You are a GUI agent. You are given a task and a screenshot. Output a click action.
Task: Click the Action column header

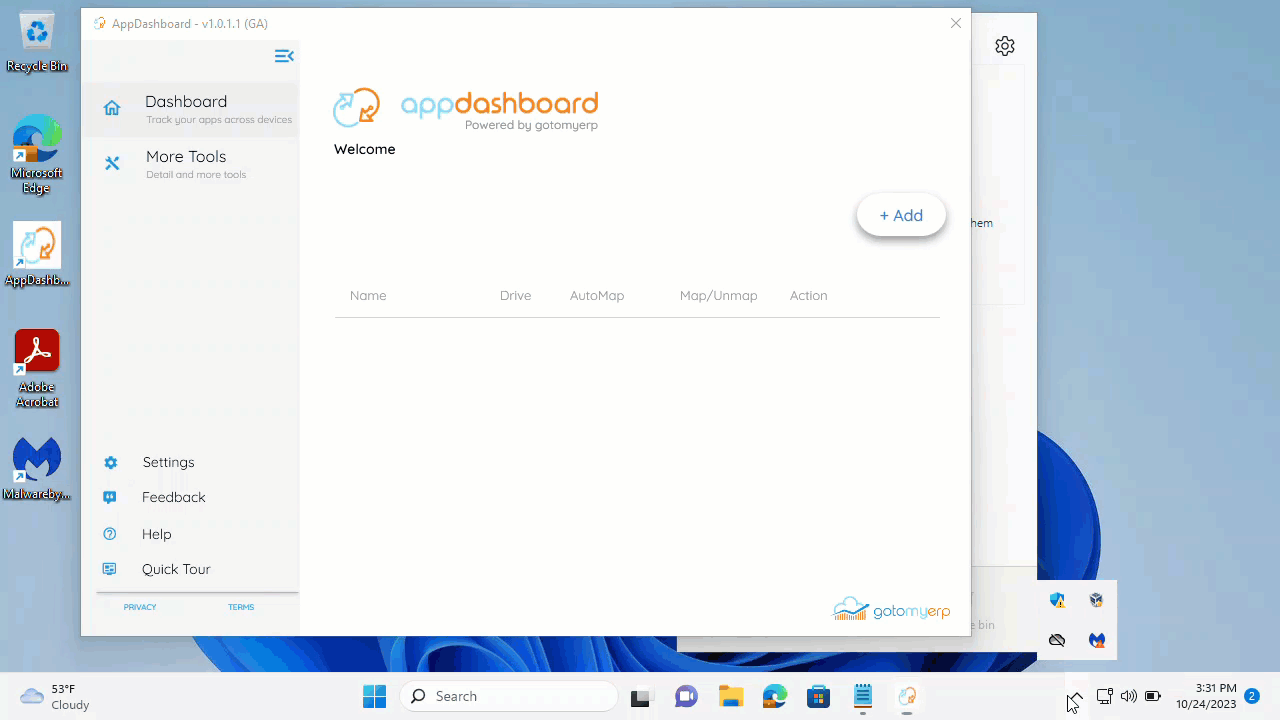click(808, 296)
